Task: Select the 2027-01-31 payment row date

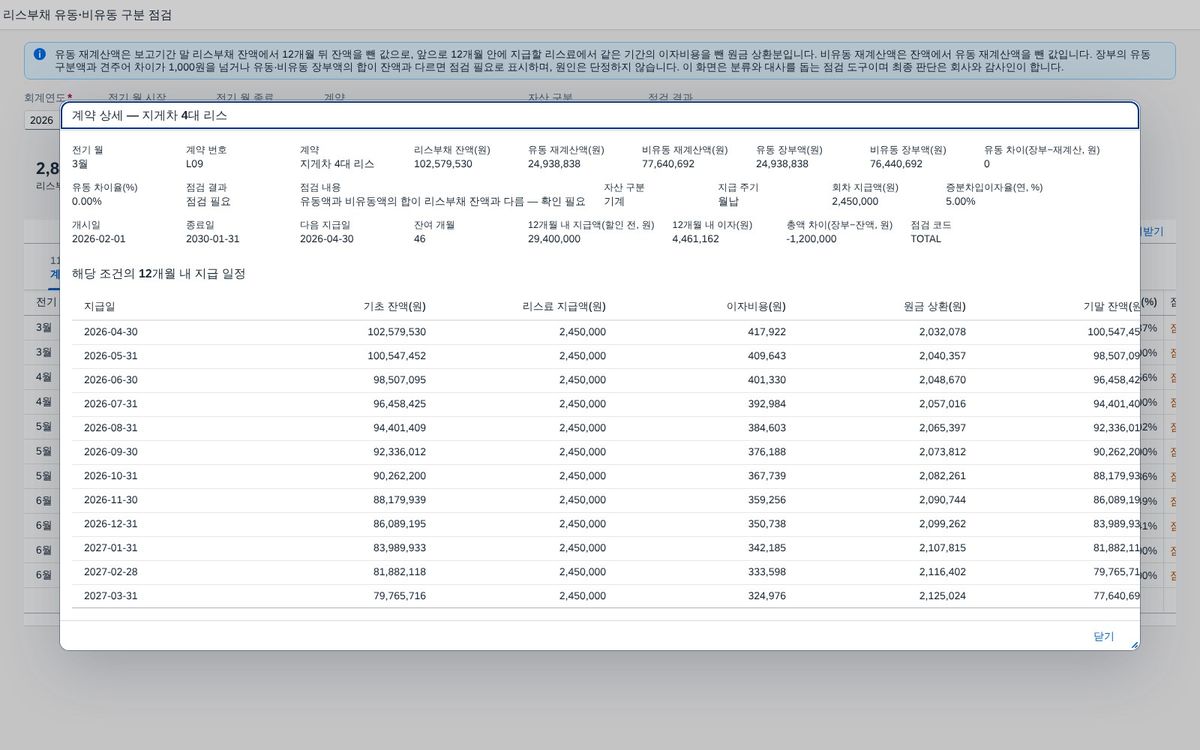Action: pos(111,548)
